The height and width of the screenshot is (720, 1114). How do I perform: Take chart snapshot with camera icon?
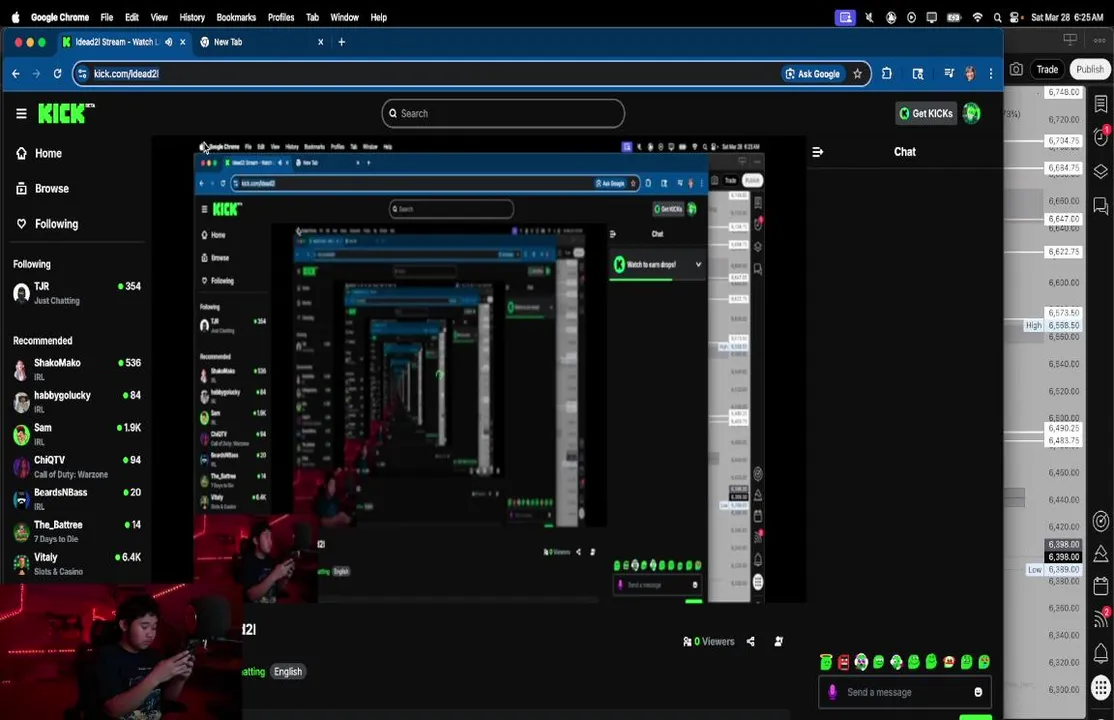pos(1017,69)
